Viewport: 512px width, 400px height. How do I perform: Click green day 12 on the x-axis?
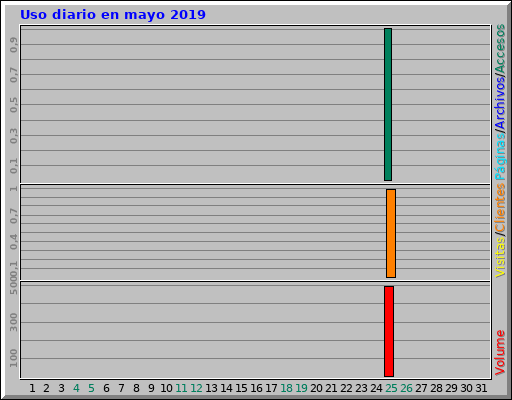[x=196, y=388]
